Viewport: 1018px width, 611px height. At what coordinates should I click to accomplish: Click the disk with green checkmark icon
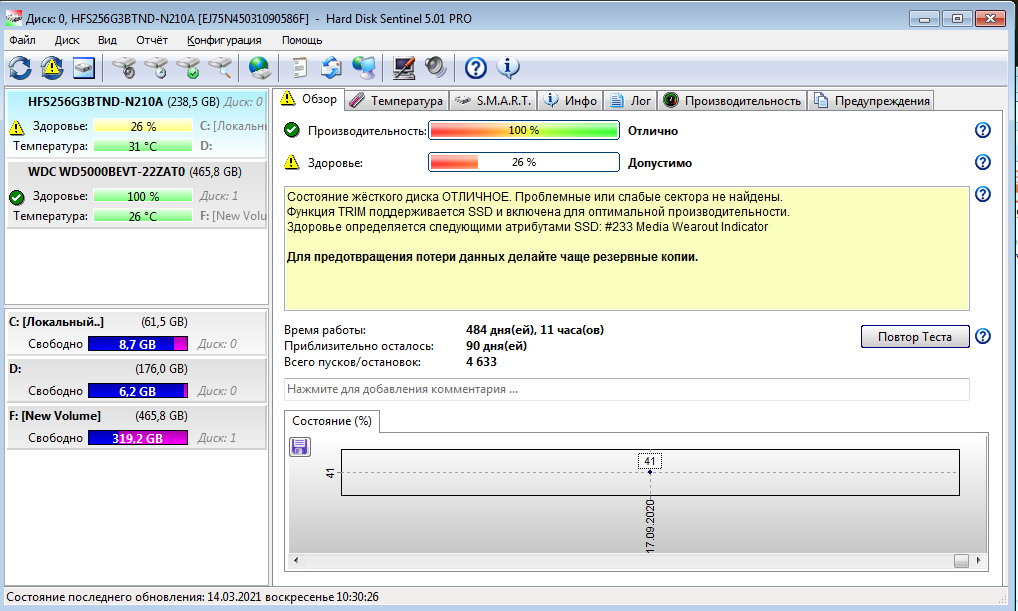(x=189, y=68)
